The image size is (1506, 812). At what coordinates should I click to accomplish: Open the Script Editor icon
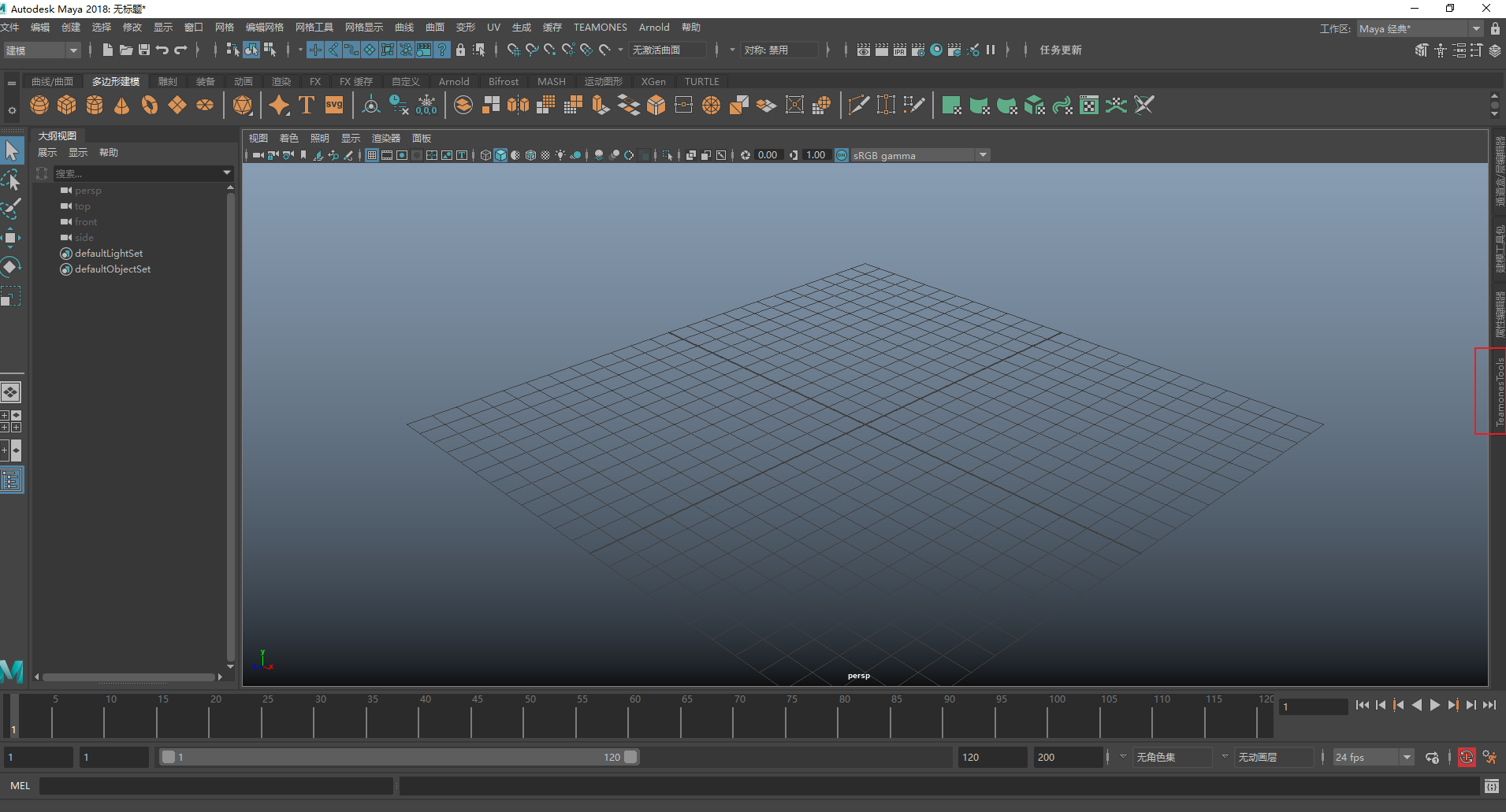1491,786
